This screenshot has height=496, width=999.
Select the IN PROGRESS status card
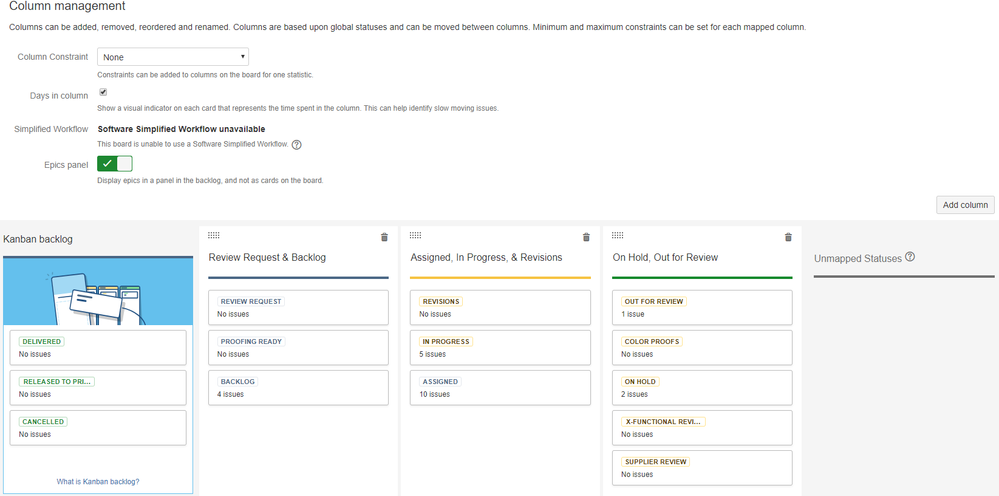(500, 347)
